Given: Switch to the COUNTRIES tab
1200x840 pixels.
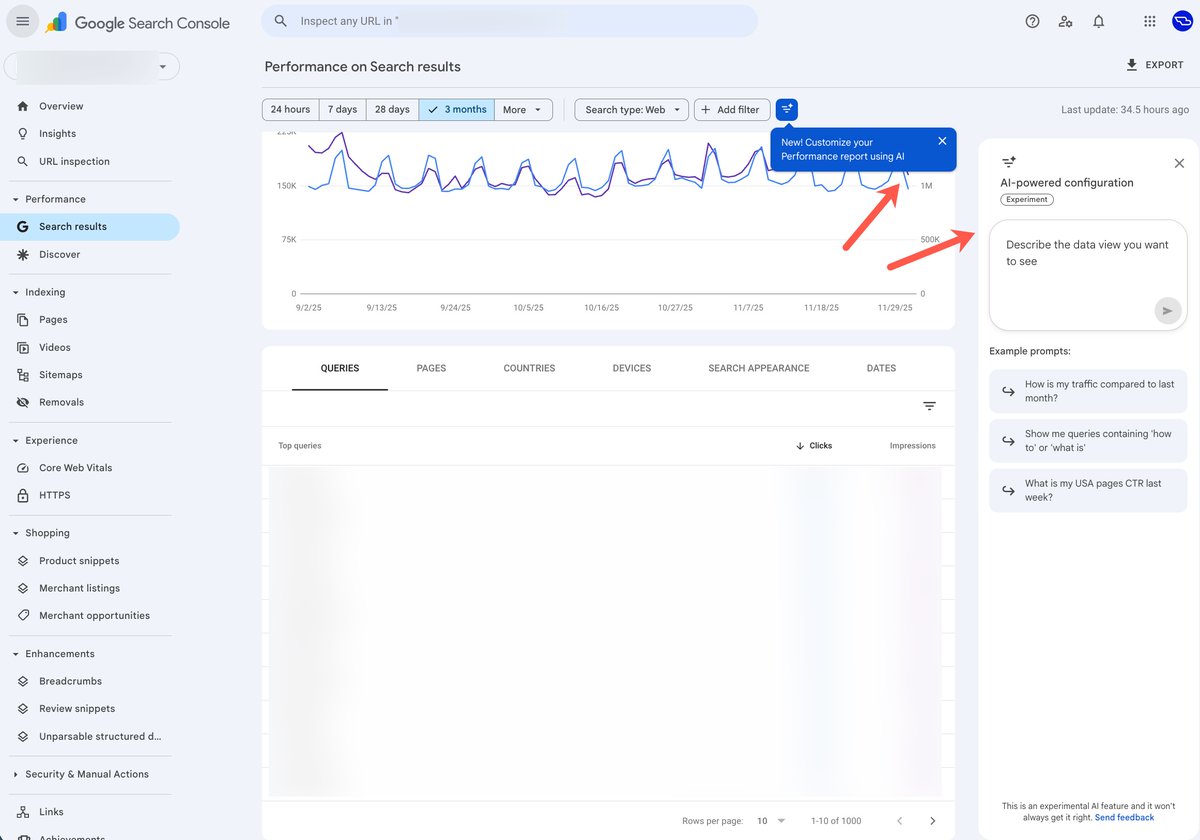Looking at the screenshot, I should point(529,368).
